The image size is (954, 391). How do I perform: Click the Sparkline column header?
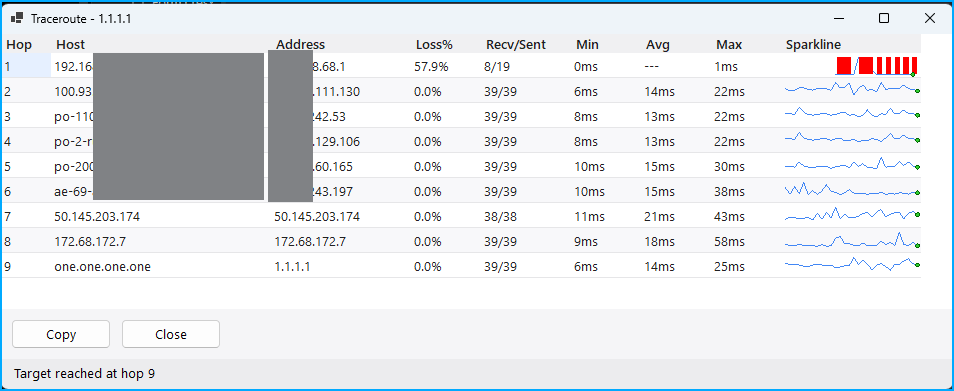pyautogui.click(x=813, y=44)
